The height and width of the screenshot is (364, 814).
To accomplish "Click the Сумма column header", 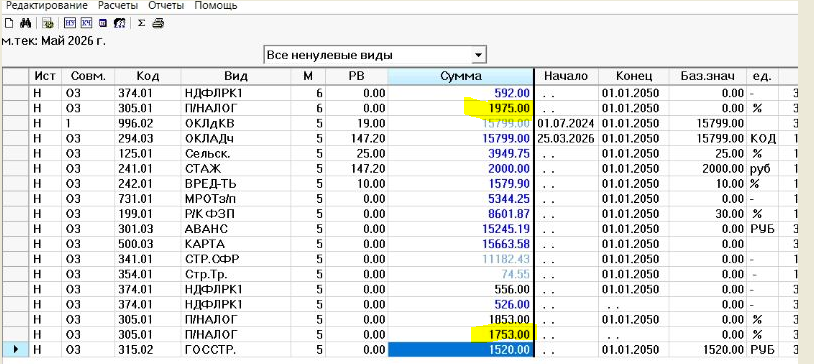I will pos(460,76).
